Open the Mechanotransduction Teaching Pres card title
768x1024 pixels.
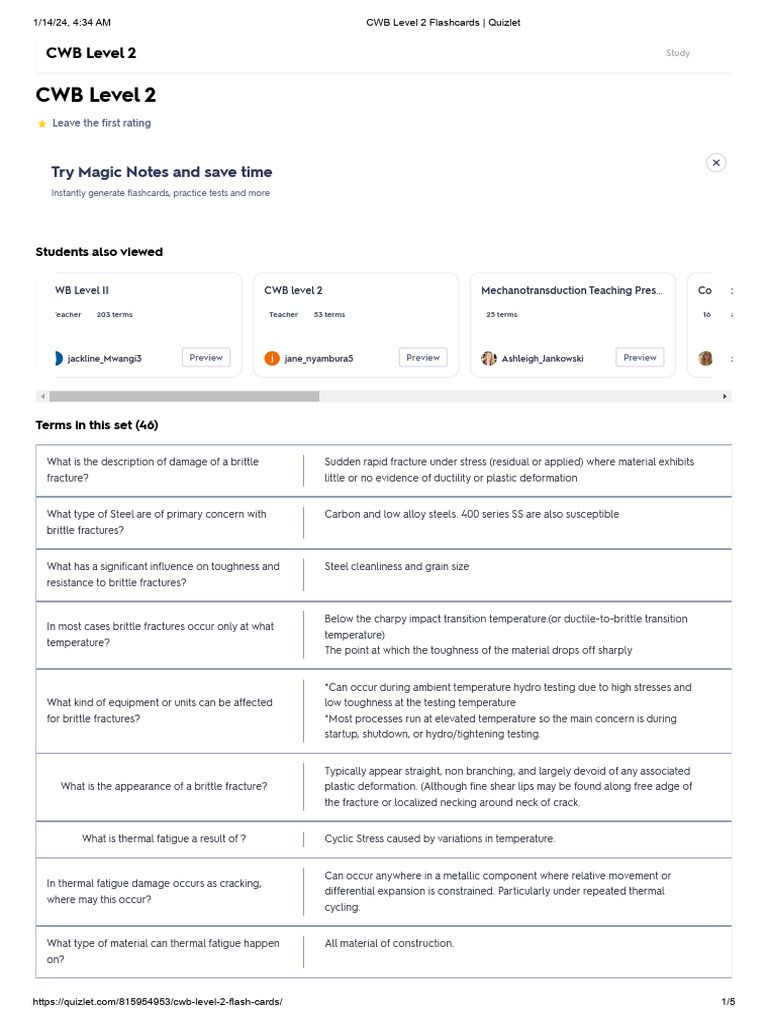571,290
